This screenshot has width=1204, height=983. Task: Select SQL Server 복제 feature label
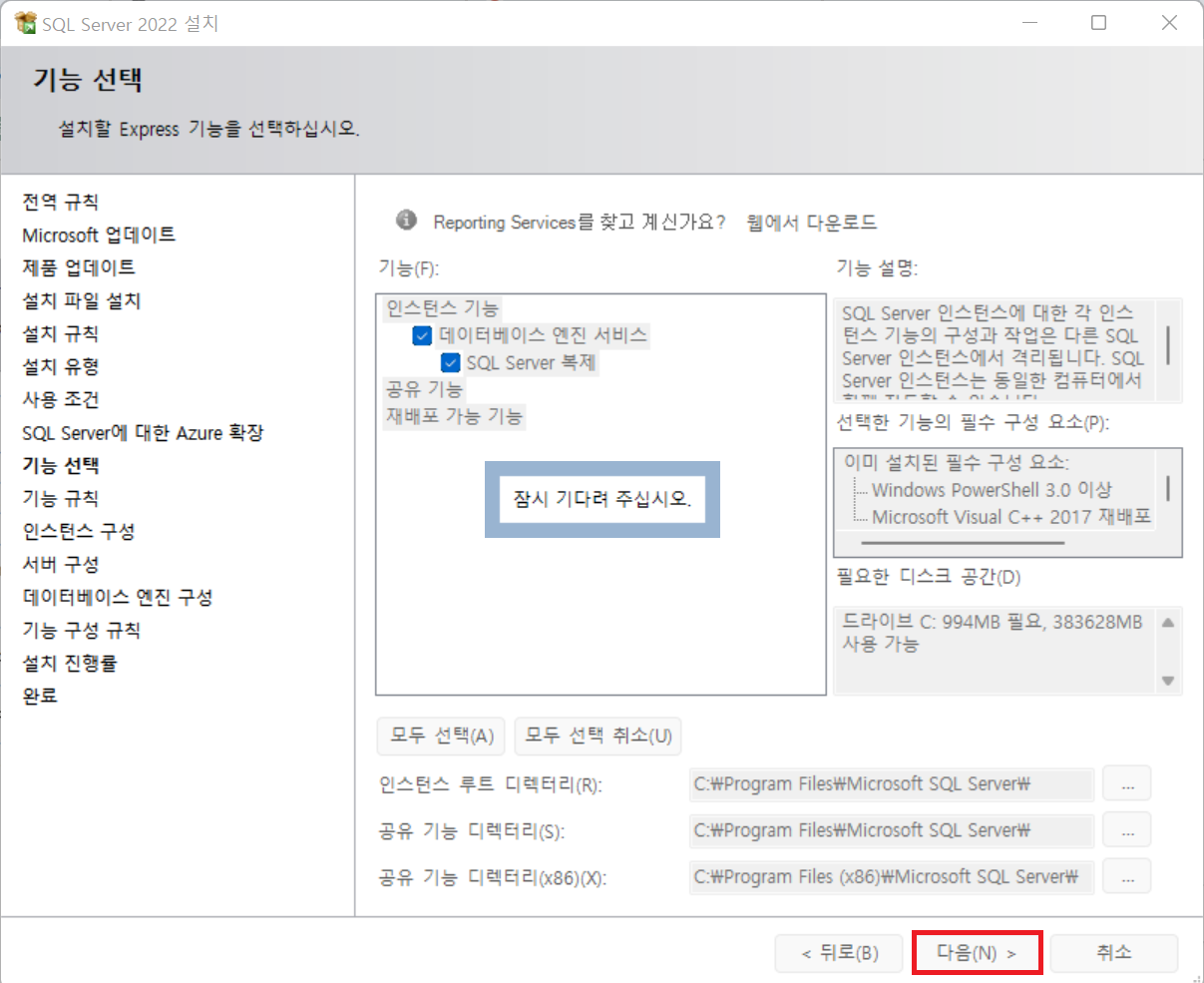[531, 362]
